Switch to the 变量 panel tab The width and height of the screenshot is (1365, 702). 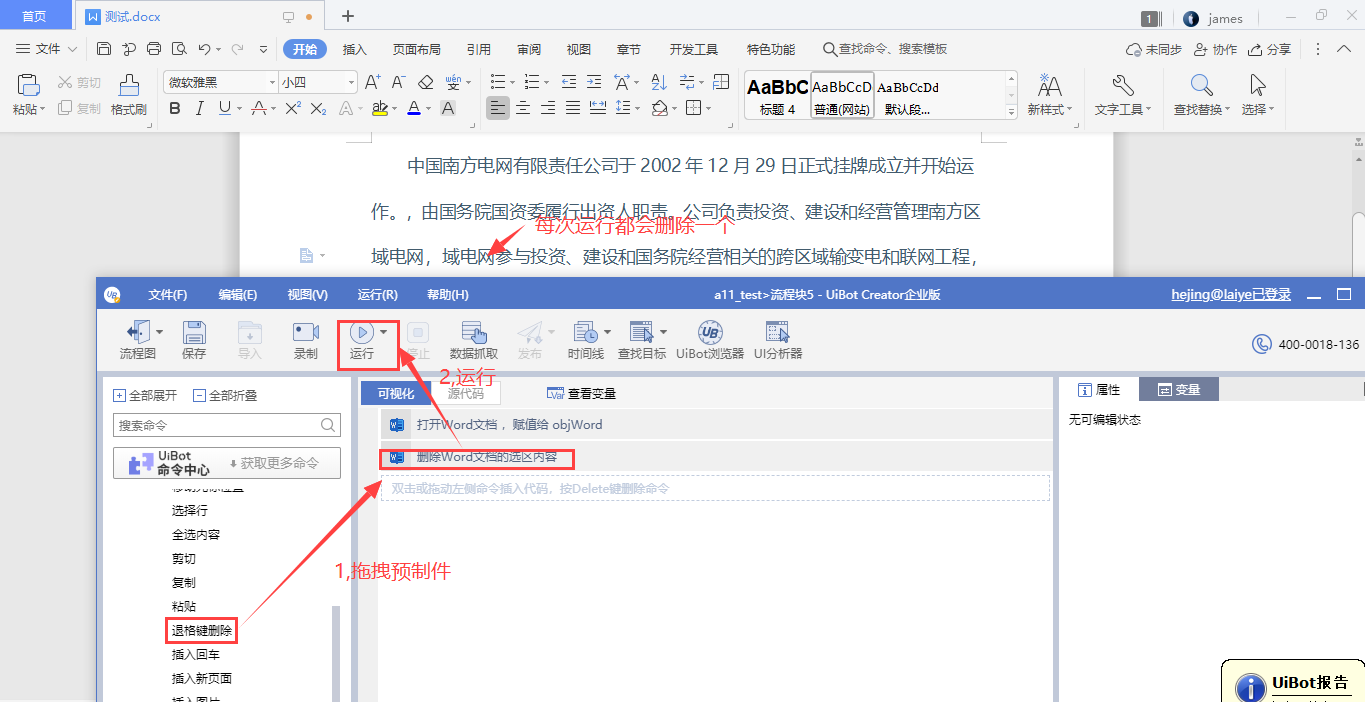1178,390
